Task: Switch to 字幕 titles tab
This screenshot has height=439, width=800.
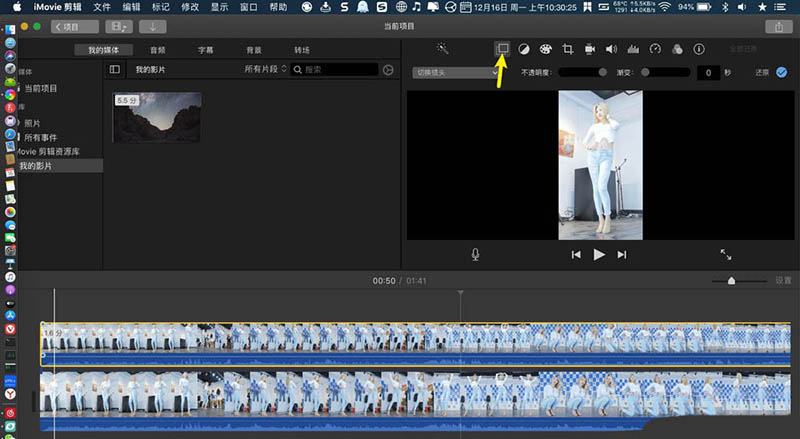Action: (206, 50)
